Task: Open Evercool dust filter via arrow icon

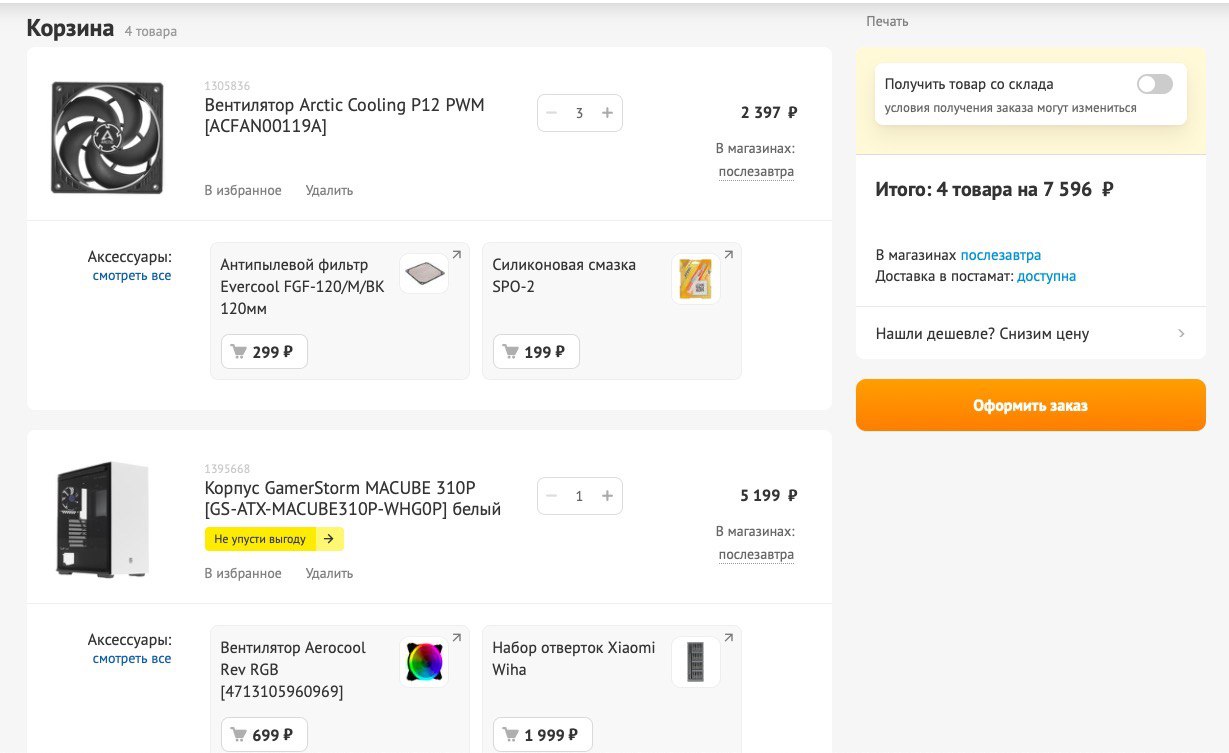Action: [457, 255]
